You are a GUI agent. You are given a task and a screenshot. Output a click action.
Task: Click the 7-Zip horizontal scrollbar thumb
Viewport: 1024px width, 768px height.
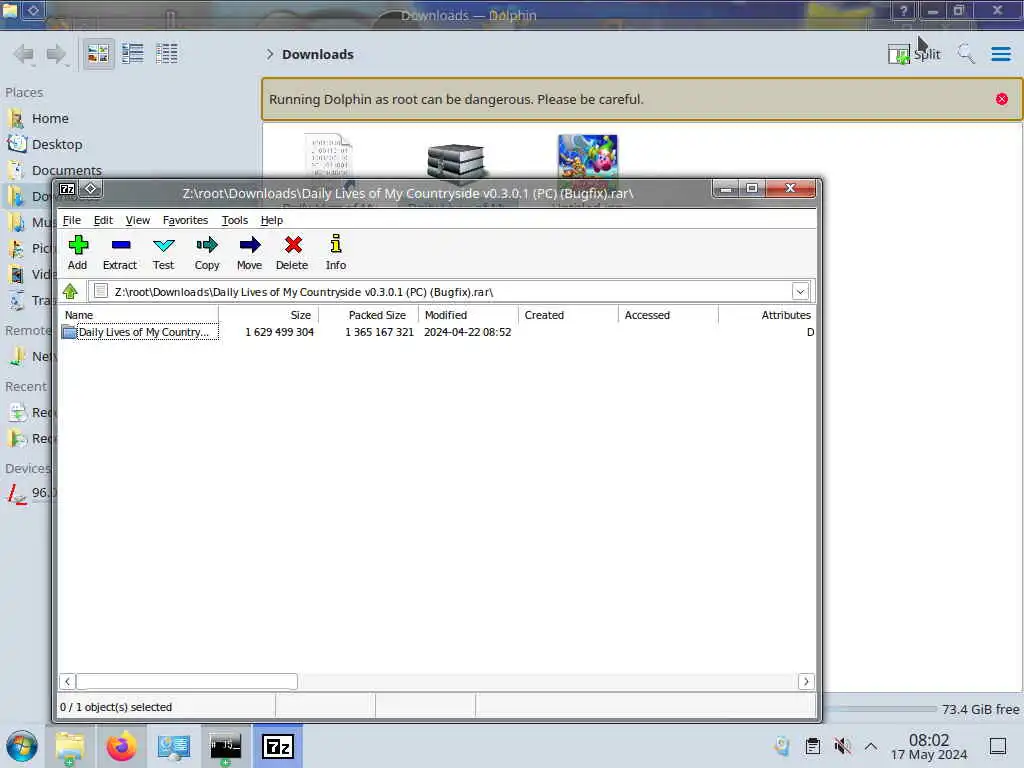[x=187, y=681]
